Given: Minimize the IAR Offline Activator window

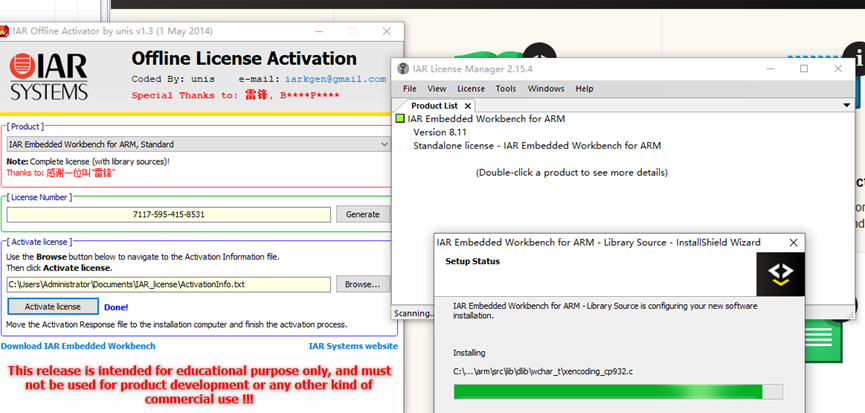Looking at the screenshot, I should pos(319,31).
